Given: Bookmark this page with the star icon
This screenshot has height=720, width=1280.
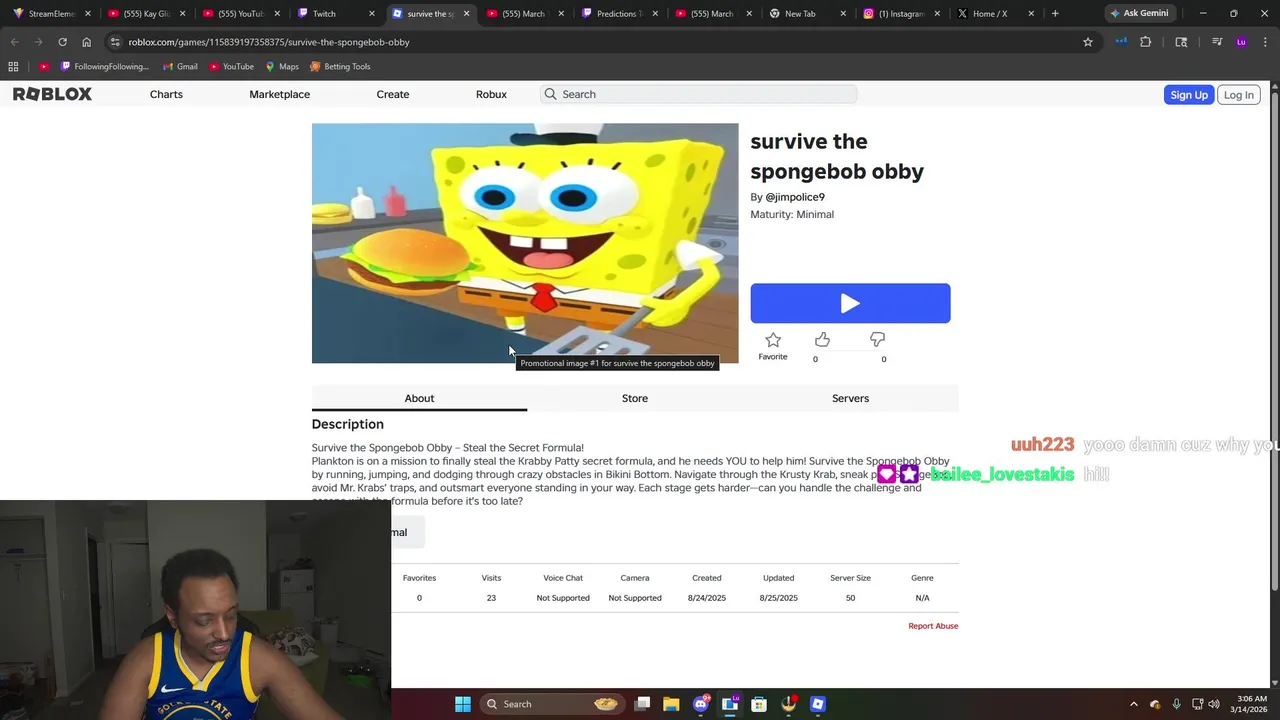Looking at the screenshot, I should pyautogui.click(x=1088, y=42).
